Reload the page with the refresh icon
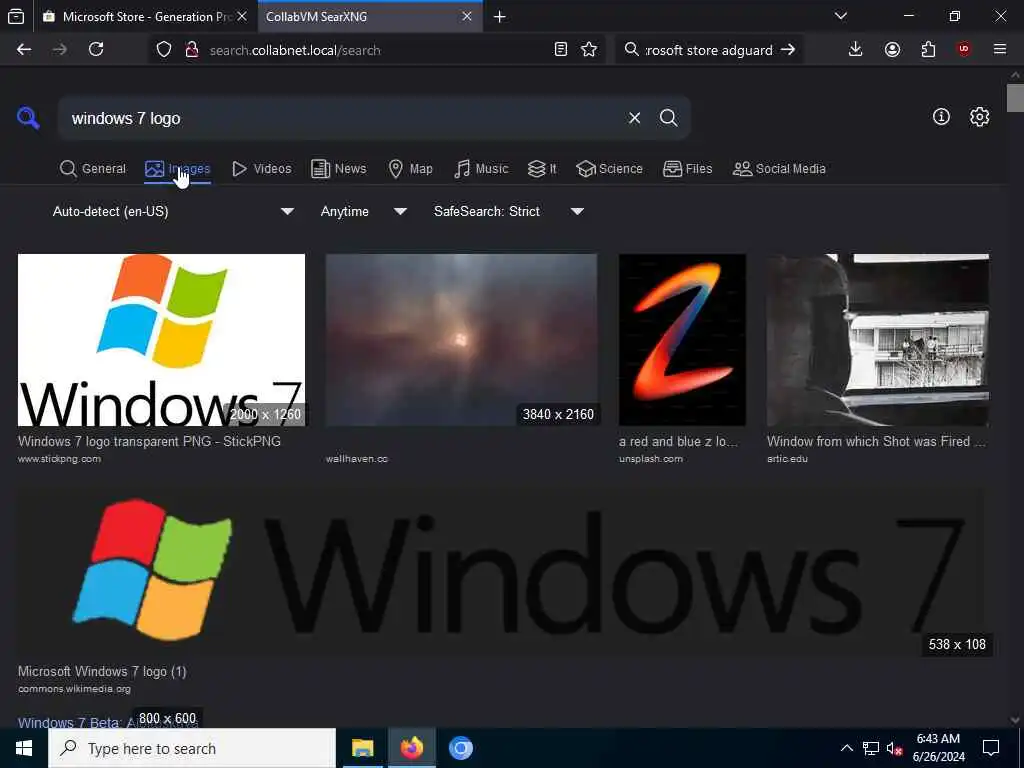The height and width of the screenshot is (768, 1024). [x=96, y=50]
